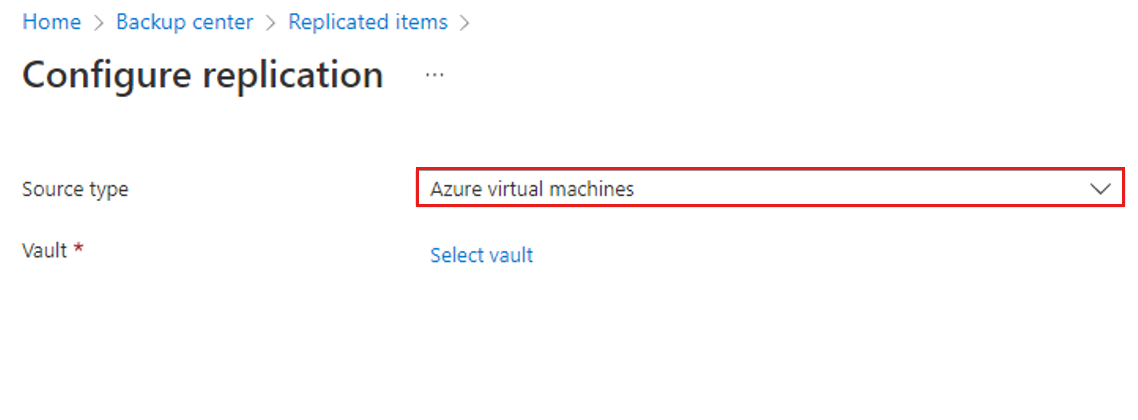Screen dimensions: 1138x420
Task: Click the red required asterisk beside Vault
Action: coord(78,248)
